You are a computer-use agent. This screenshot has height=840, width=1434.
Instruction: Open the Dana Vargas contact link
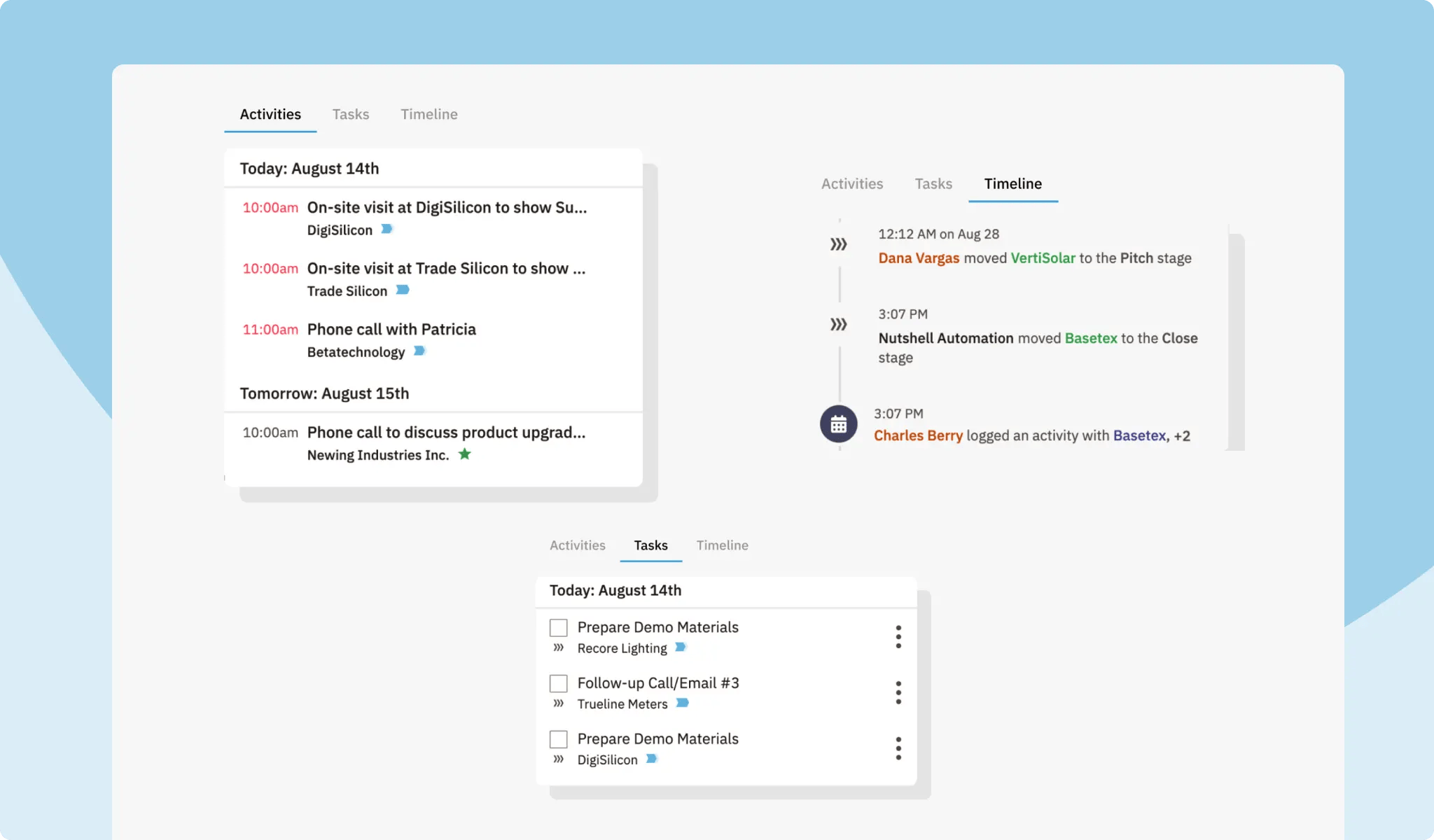[x=918, y=258]
